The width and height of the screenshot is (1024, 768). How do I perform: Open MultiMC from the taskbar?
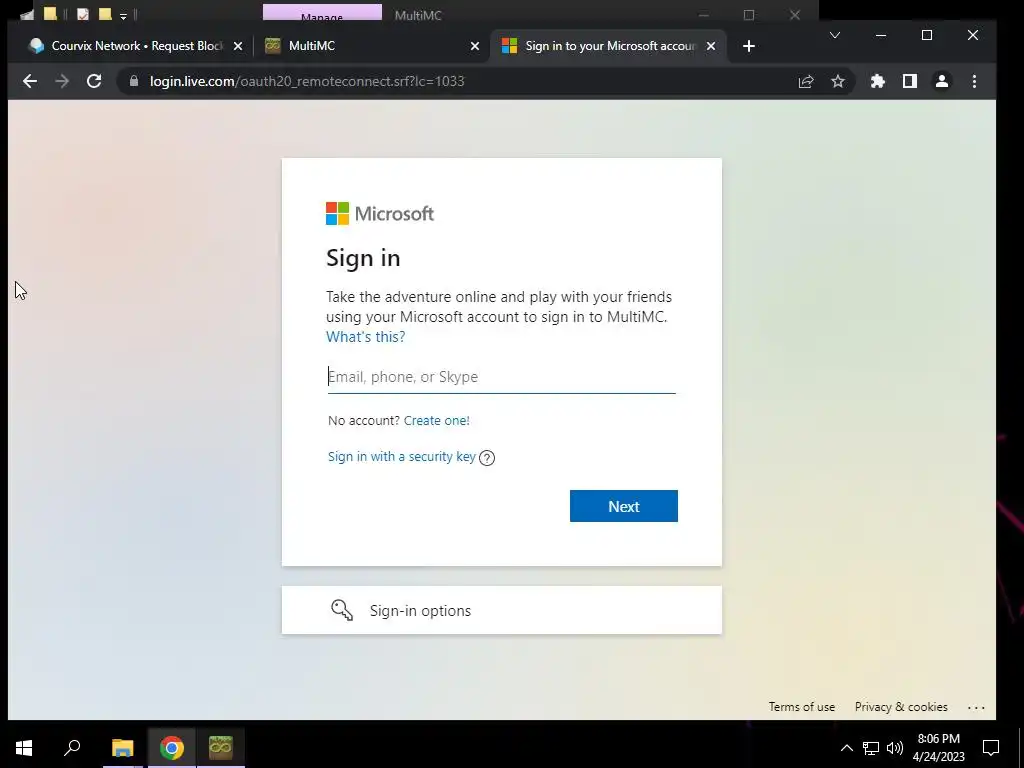[221, 748]
